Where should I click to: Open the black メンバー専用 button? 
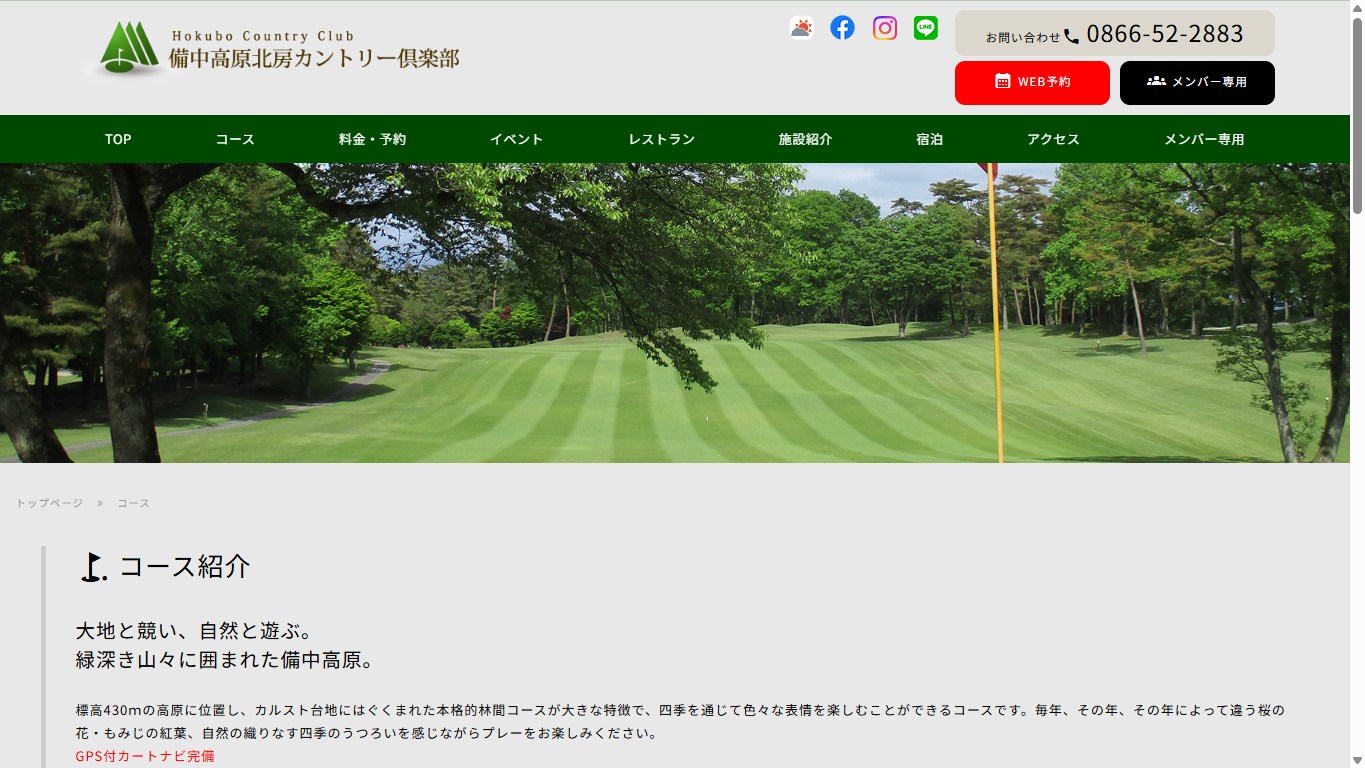[x=1197, y=83]
